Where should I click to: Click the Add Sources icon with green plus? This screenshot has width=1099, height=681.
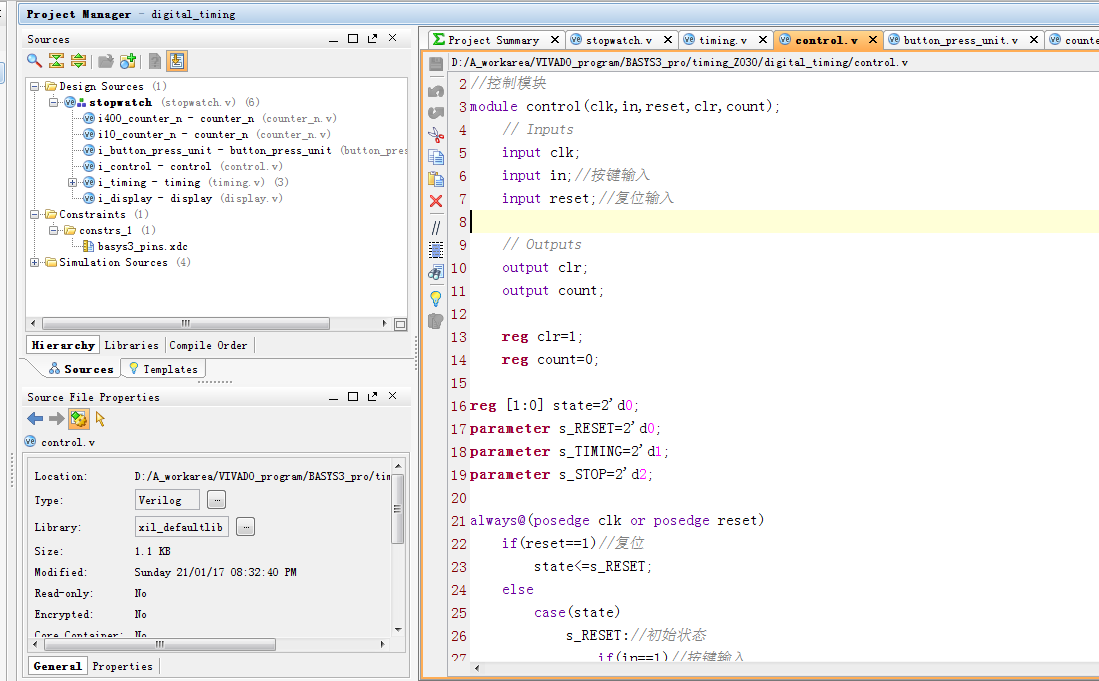pos(128,61)
